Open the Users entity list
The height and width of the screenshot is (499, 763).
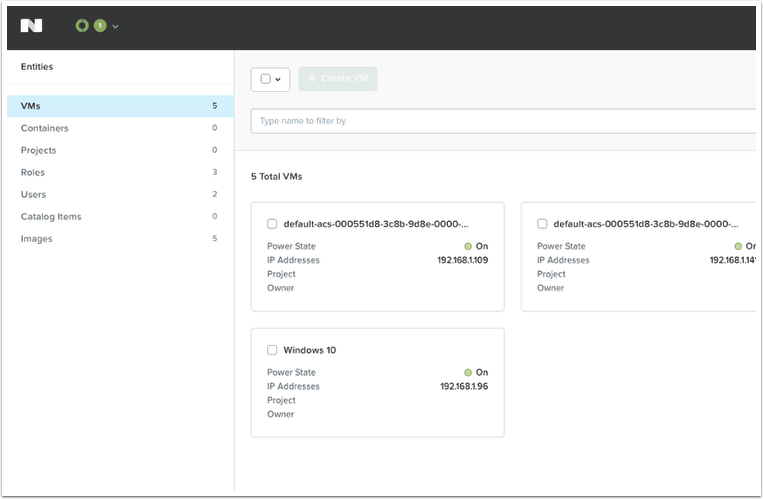[x=34, y=194]
